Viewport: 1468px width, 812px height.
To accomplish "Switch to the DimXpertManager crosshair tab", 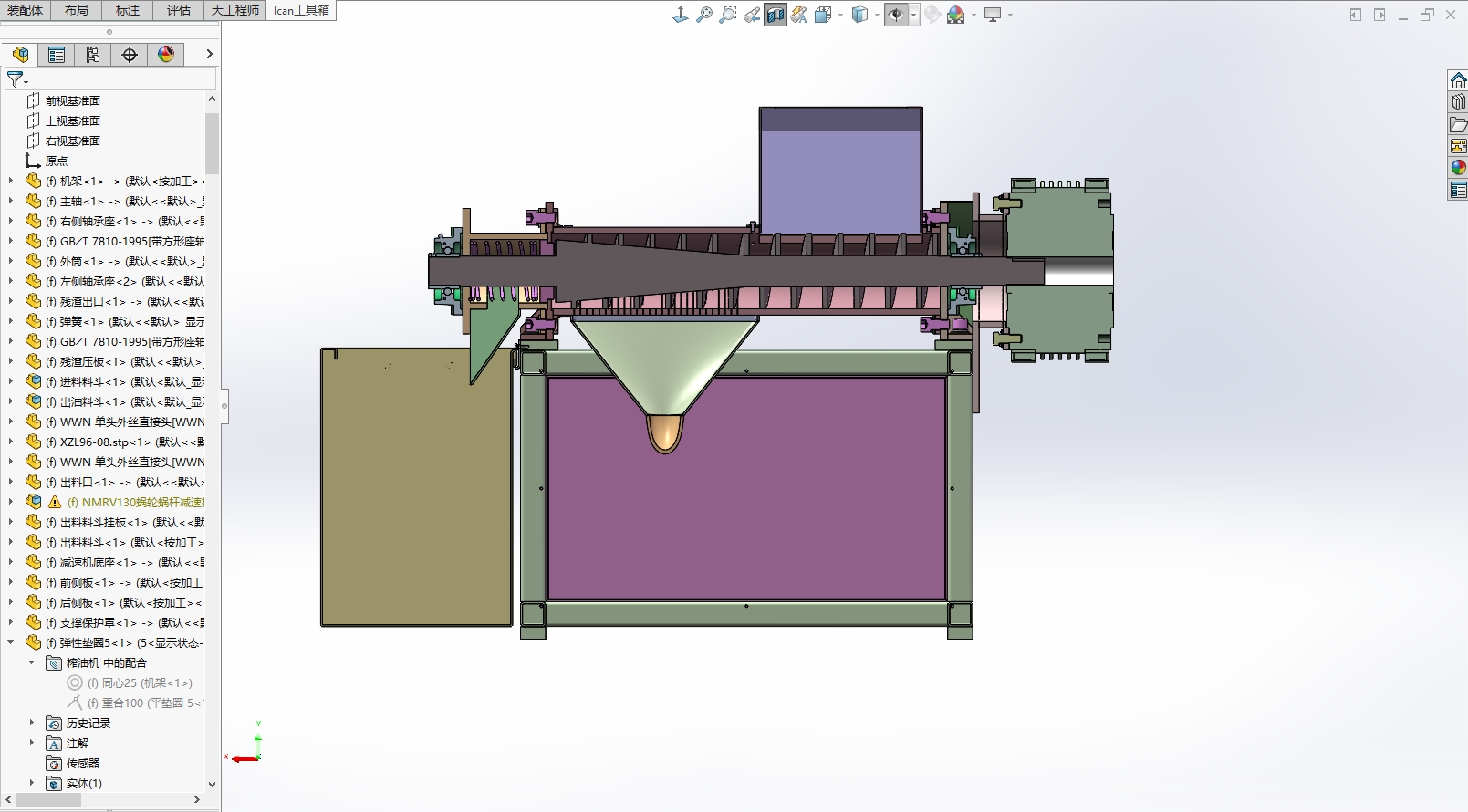I will 130,55.
